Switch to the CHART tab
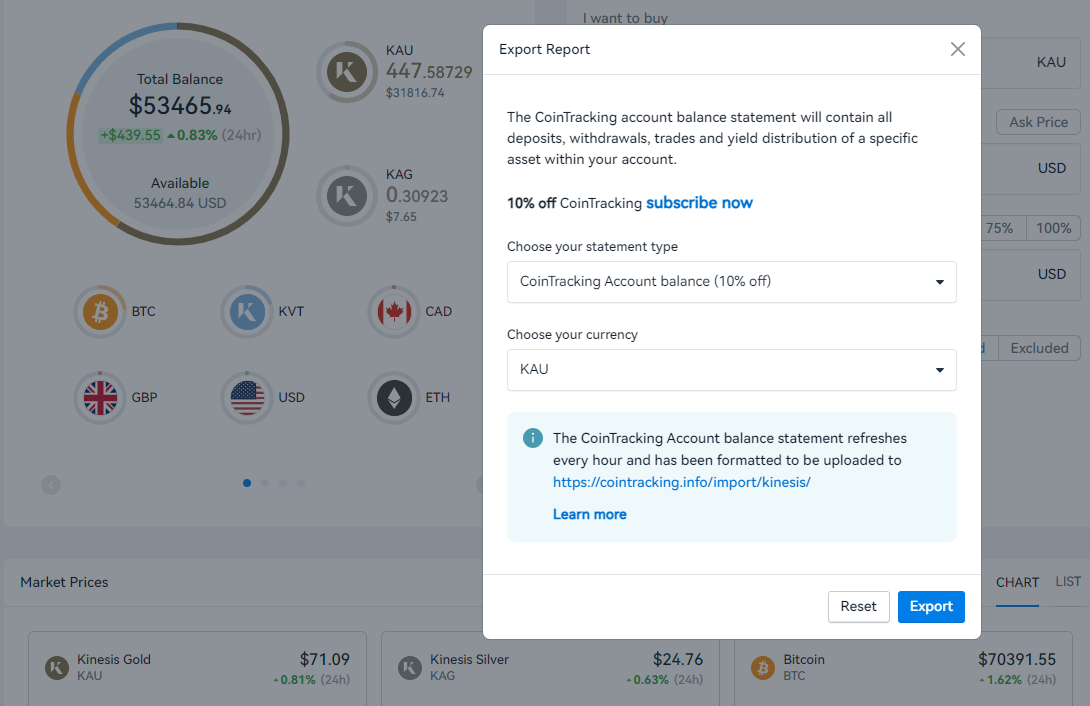The image size is (1090, 706). (x=1017, y=581)
